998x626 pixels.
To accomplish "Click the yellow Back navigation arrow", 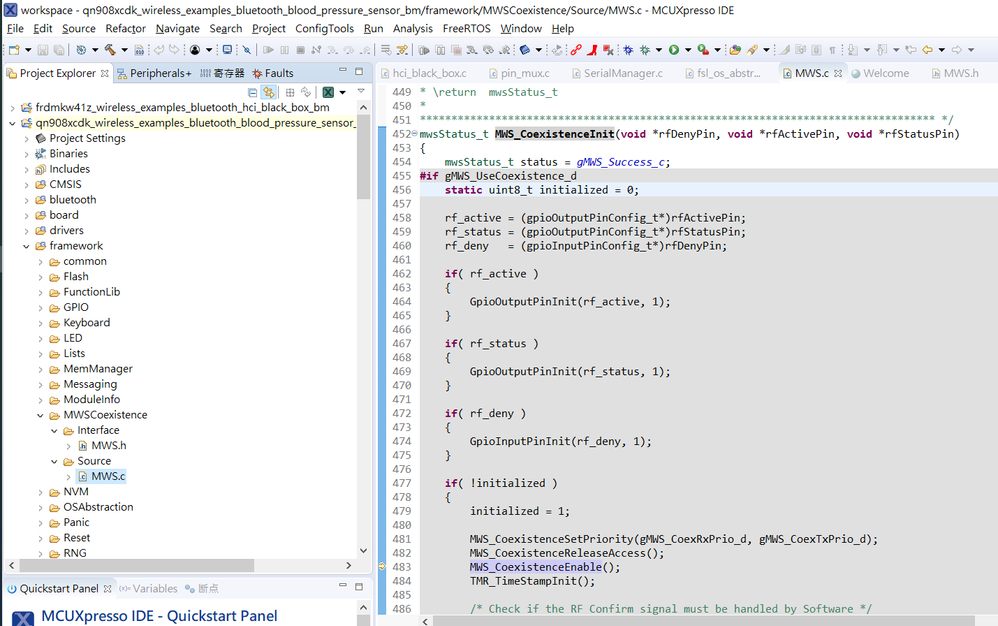I will coord(927,50).
